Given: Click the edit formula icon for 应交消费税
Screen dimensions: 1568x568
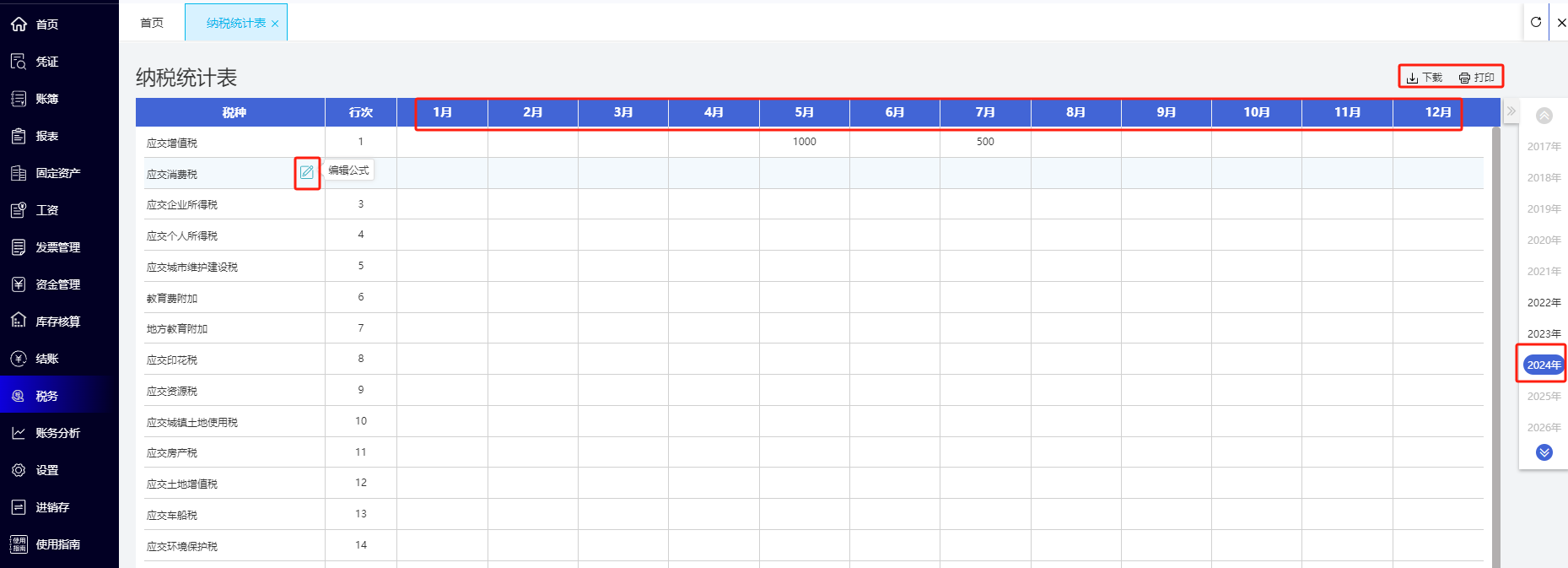Looking at the screenshot, I should click(x=307, y=172).
